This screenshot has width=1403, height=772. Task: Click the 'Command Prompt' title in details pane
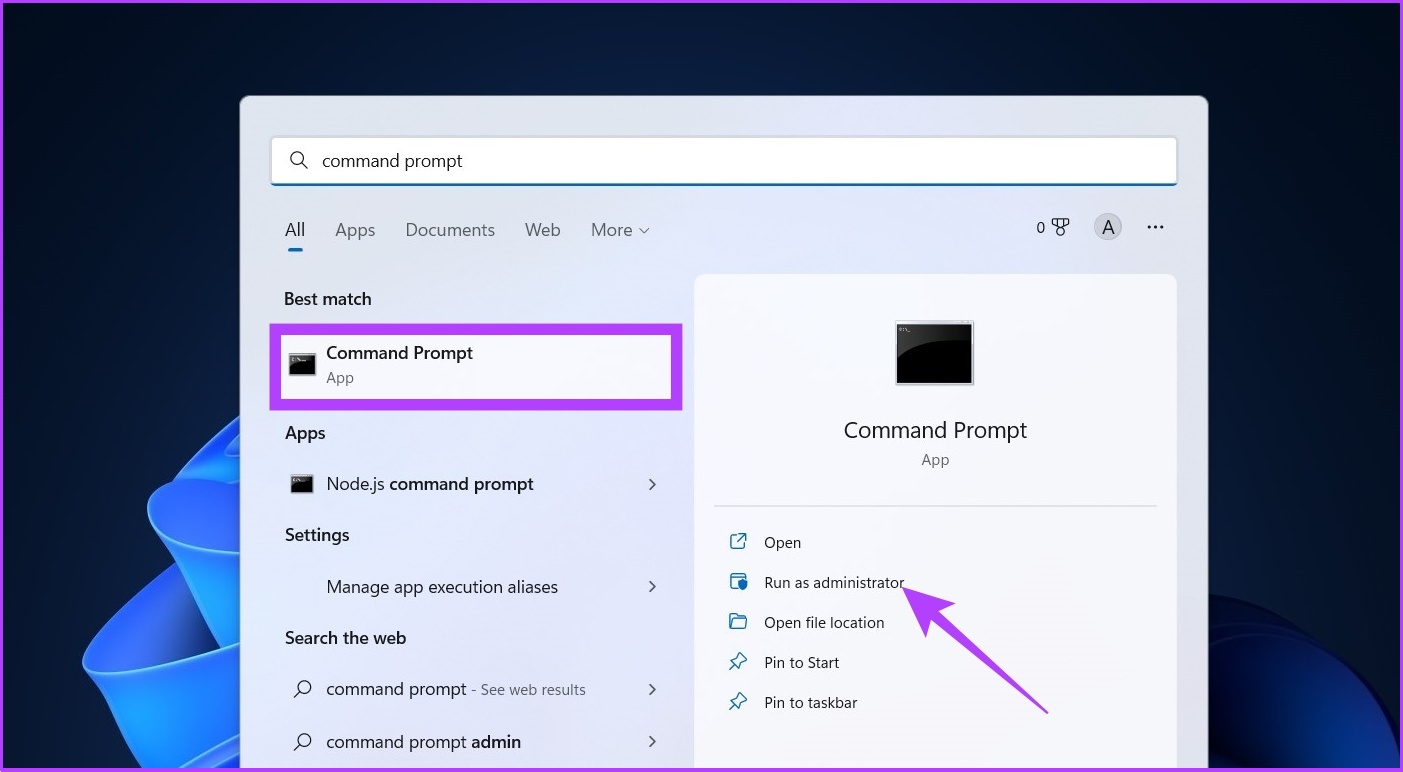pos(935,430)
